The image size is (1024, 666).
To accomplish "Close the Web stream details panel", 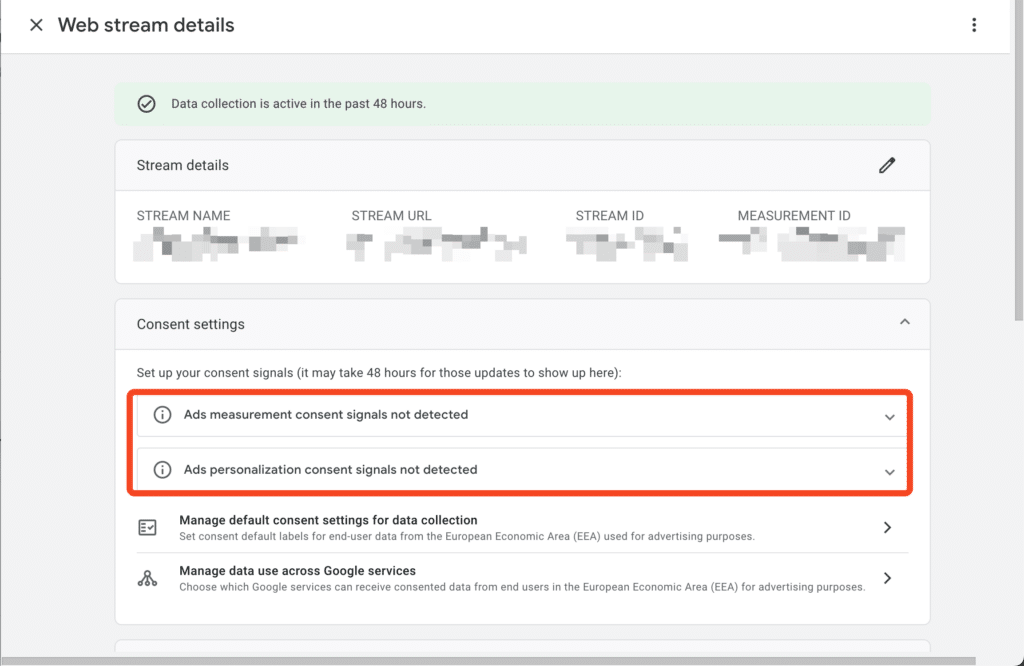I will (x=36, y=26).
